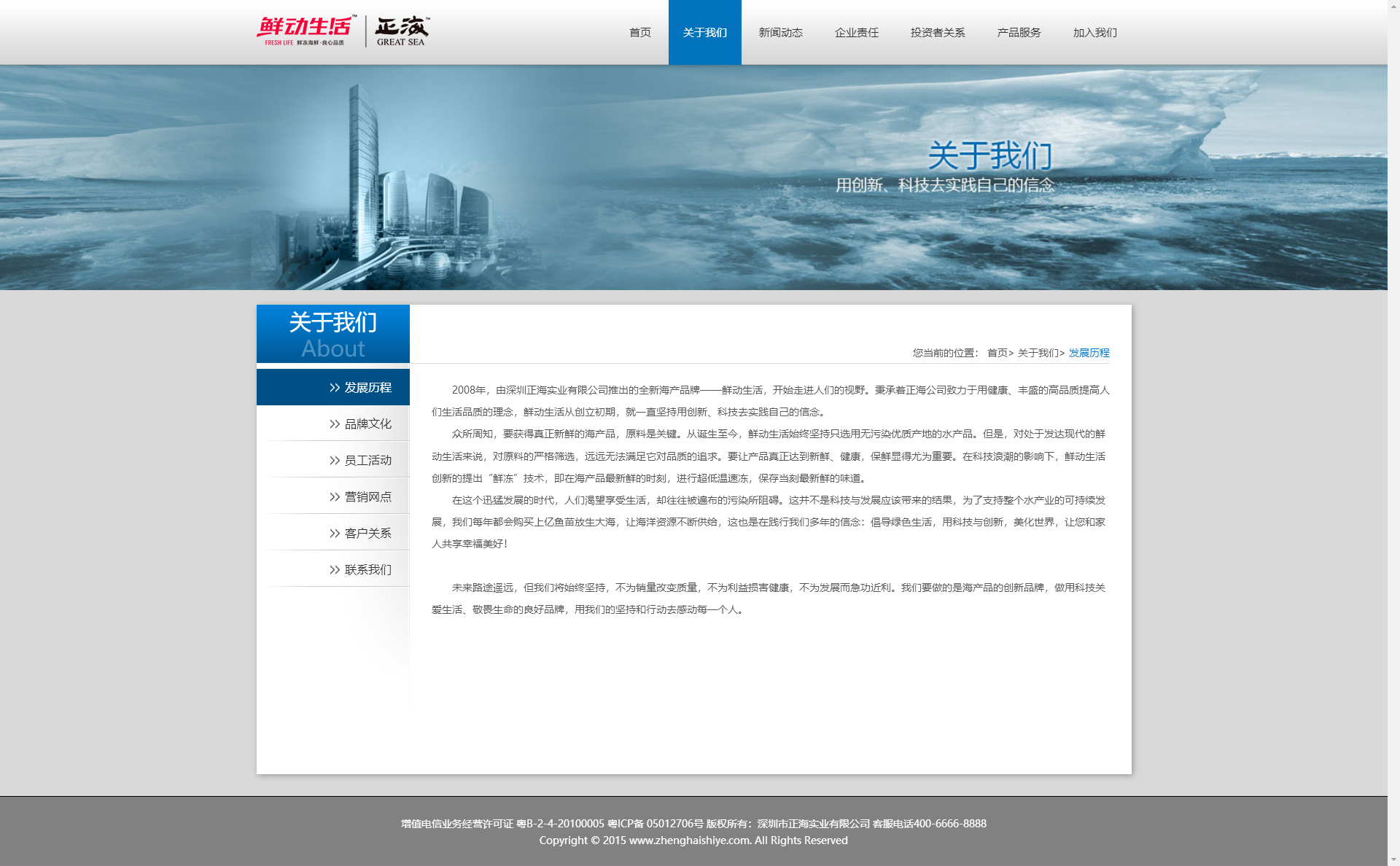Open the 首页 navigation menu item
This screenshot has height=866, width=1400.
tap(639, 33)
